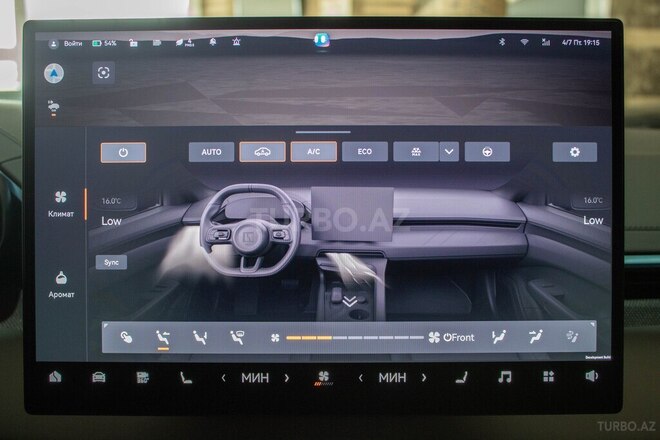Switch to the Климат tab
The image size is (660, 440).
pos(61,204)
